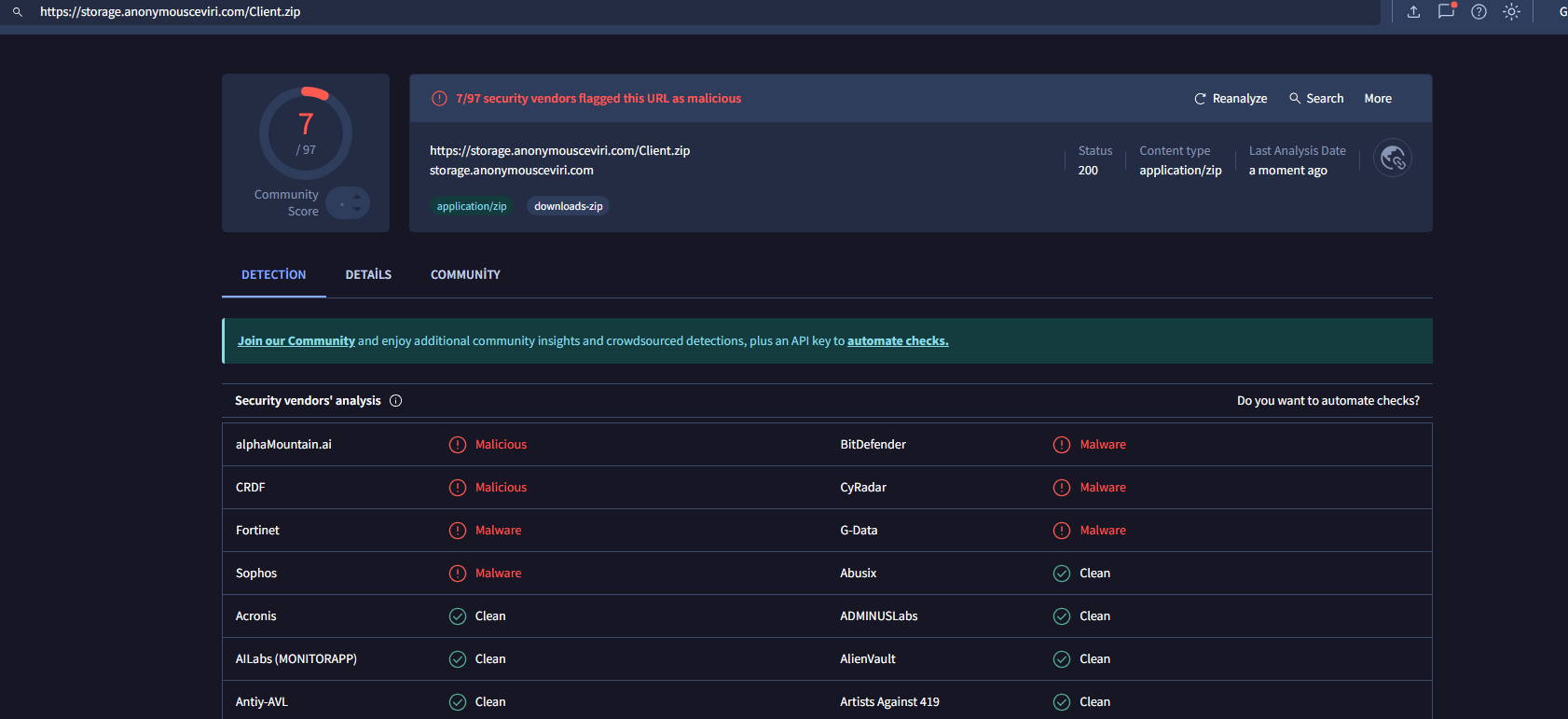Vote down on the Community Score
The height and width of the screenshot is (719, 1568).
[x=357, y=210]
